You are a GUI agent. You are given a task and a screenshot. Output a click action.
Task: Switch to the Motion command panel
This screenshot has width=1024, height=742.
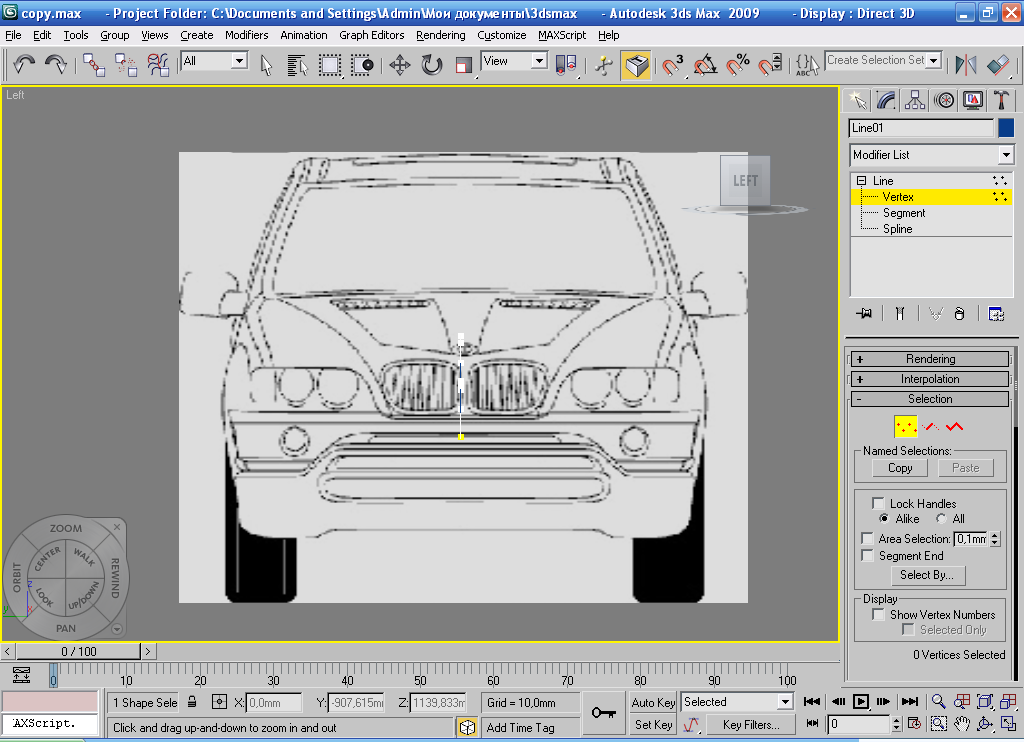[944, 100]
